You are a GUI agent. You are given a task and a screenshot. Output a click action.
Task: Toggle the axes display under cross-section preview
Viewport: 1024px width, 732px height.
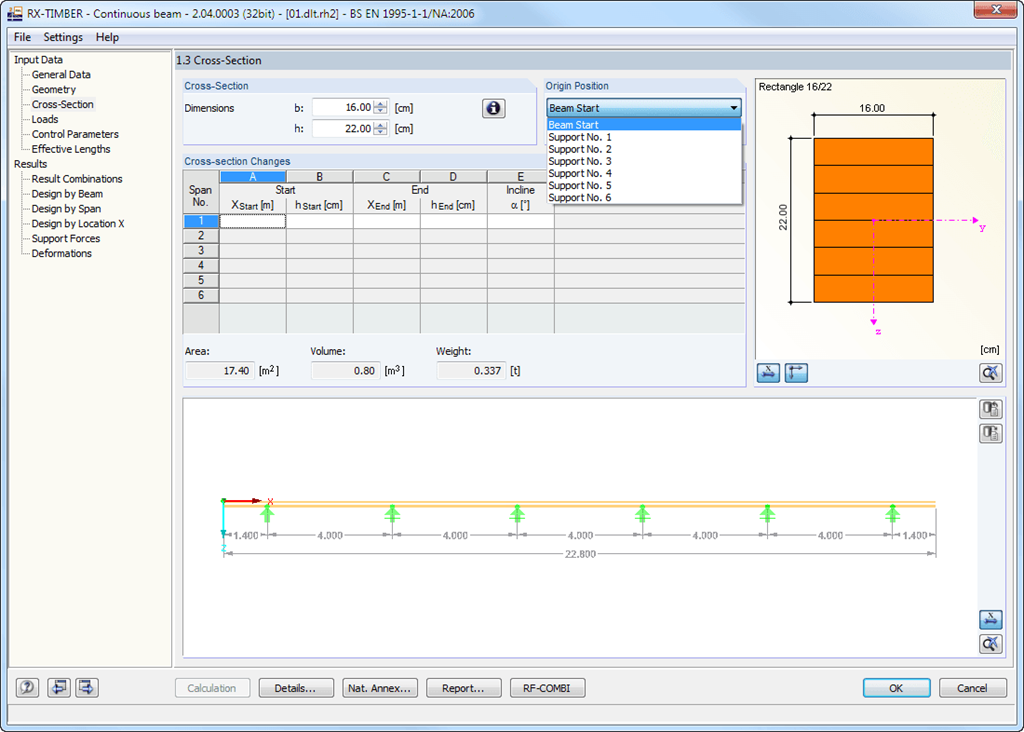[x=796, y=373]
